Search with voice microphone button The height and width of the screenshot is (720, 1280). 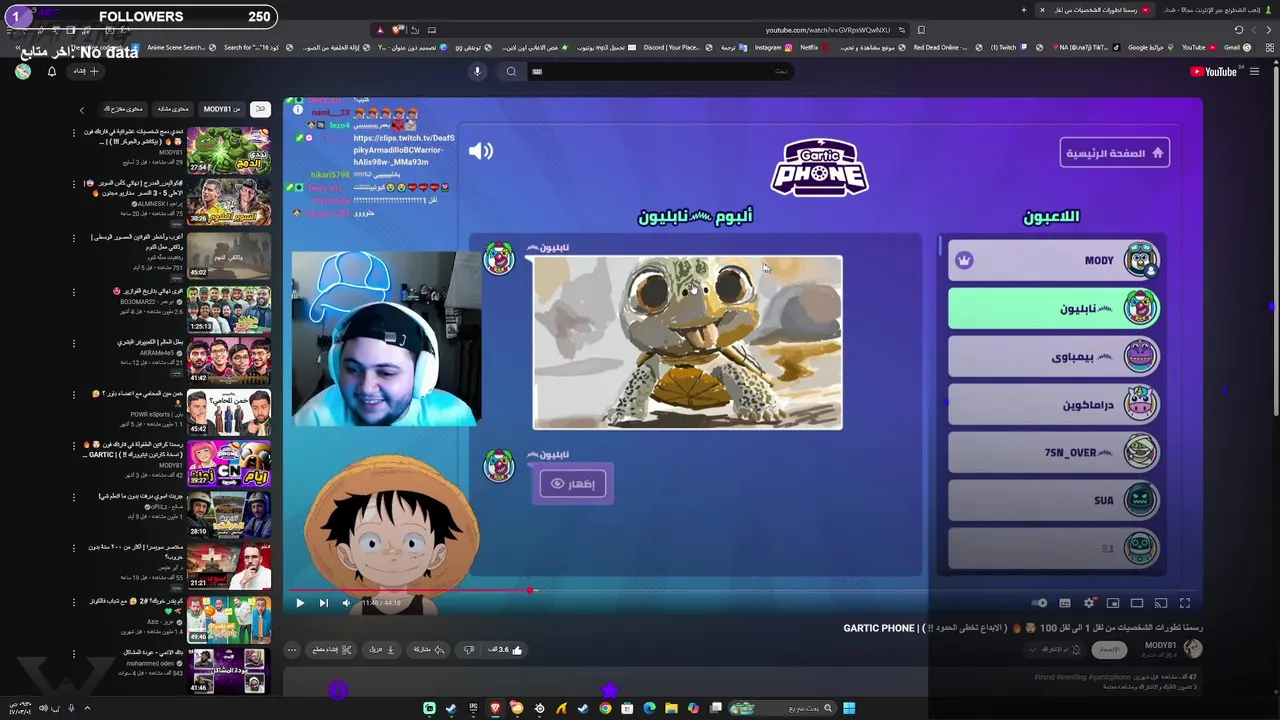pyautogui.click(x=477, y=71)
